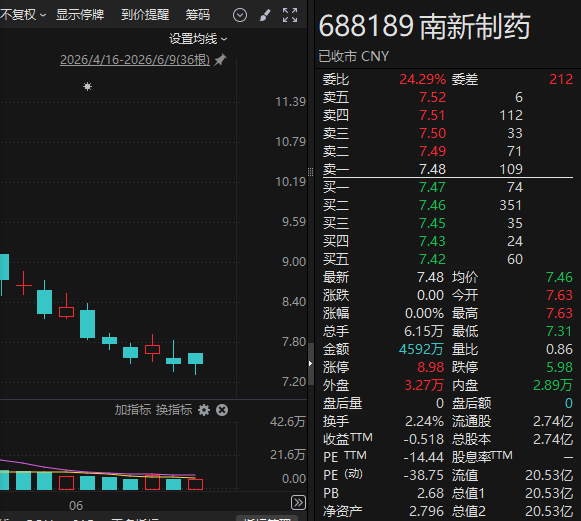581x521 pixels.
Task: Collapse right panel with arrow handle
Action: tap(311, 364)
